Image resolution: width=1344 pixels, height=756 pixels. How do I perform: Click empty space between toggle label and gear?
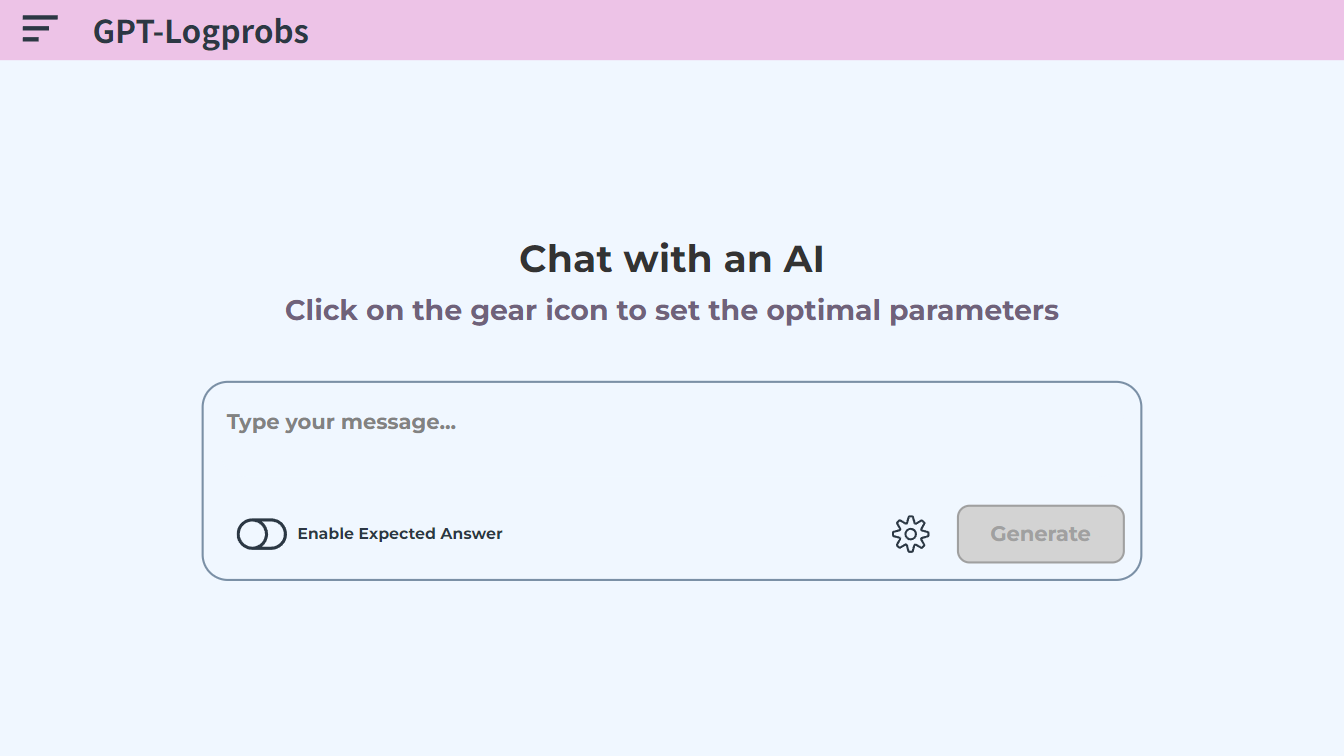pyautogui.click(x=700, y=534)
